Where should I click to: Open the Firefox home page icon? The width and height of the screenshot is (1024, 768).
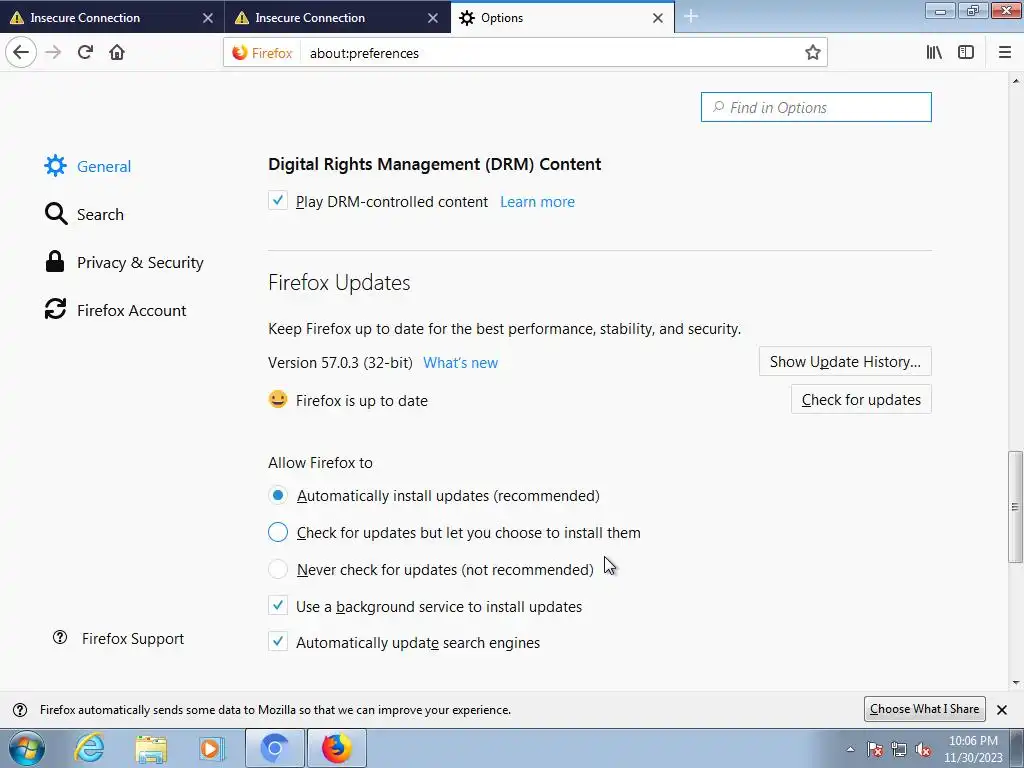(117, 52)
